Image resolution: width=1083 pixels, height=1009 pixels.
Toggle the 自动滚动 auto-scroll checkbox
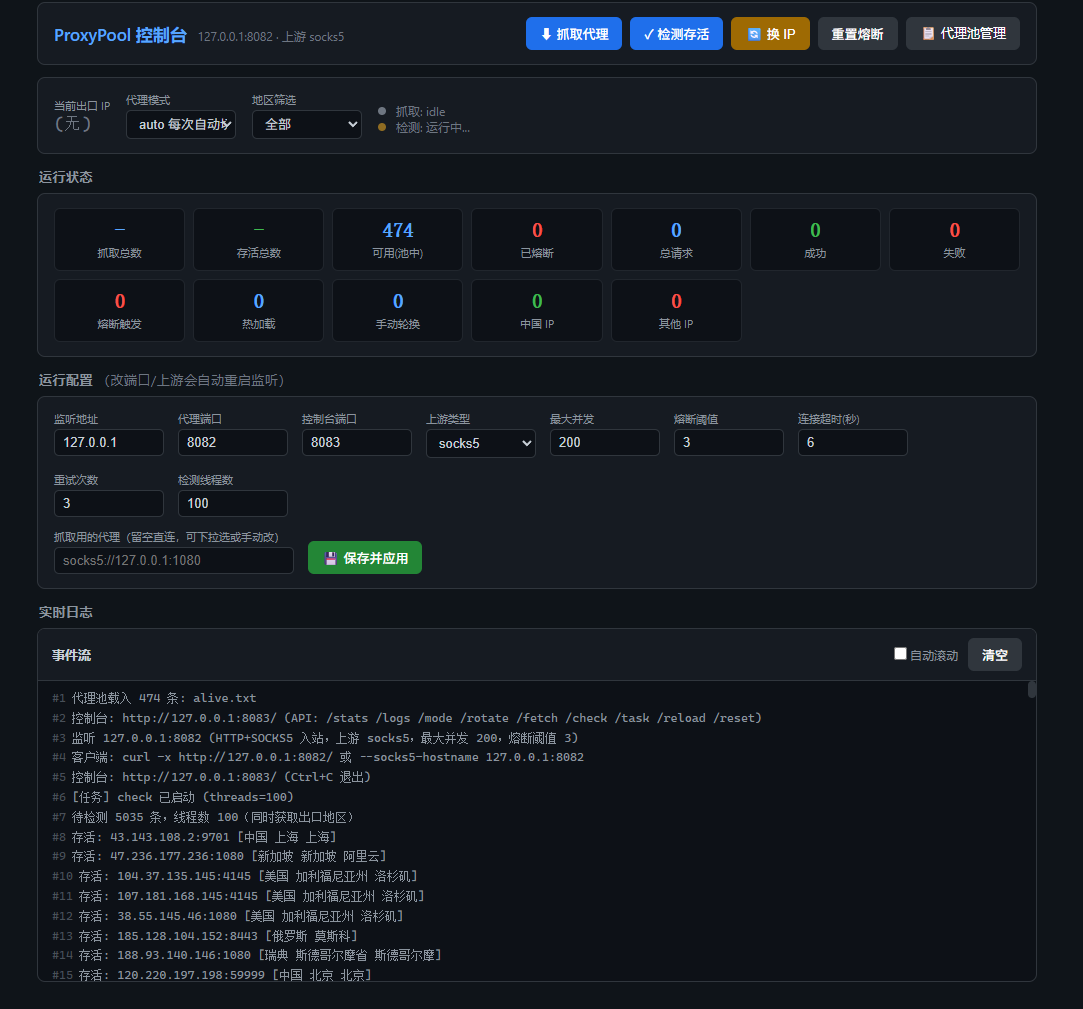click(900, 653)
